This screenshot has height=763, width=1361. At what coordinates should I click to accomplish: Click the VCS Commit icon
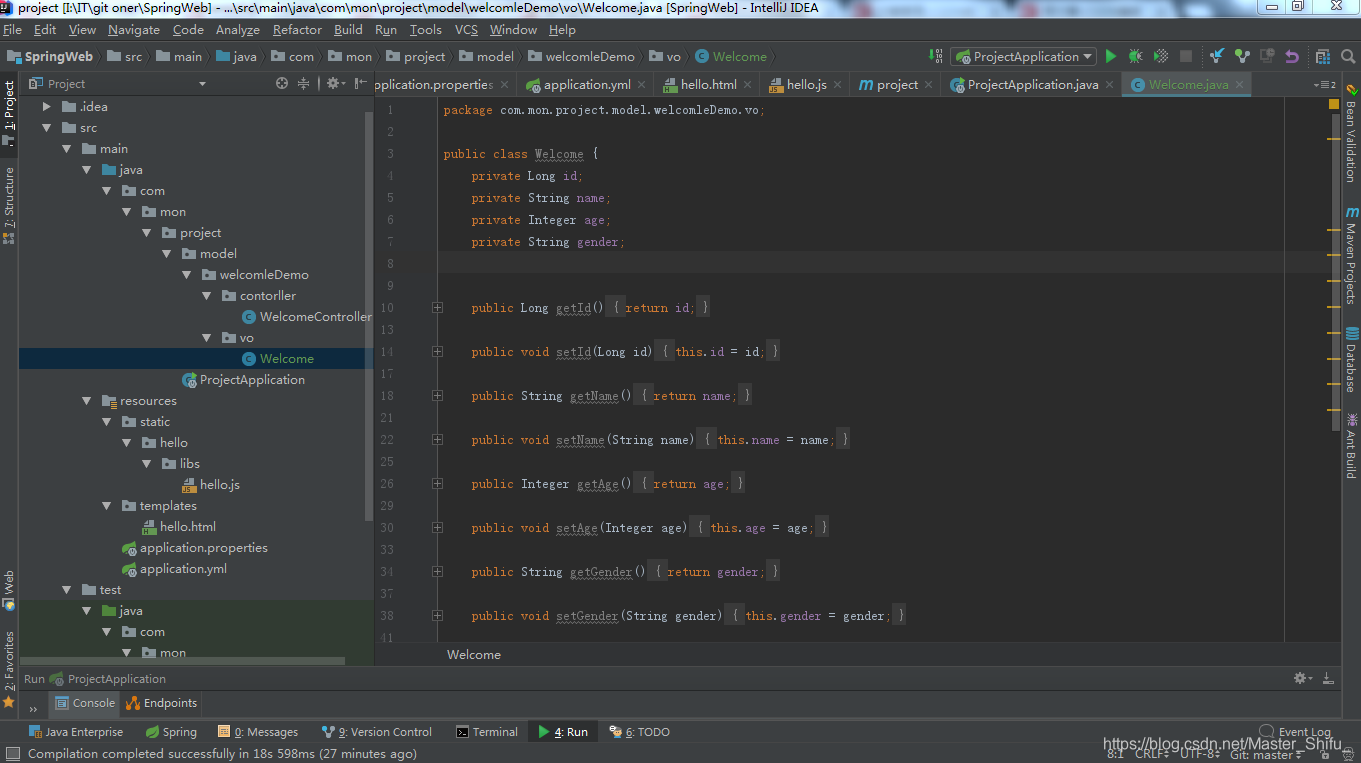(x=1242, y=57)
